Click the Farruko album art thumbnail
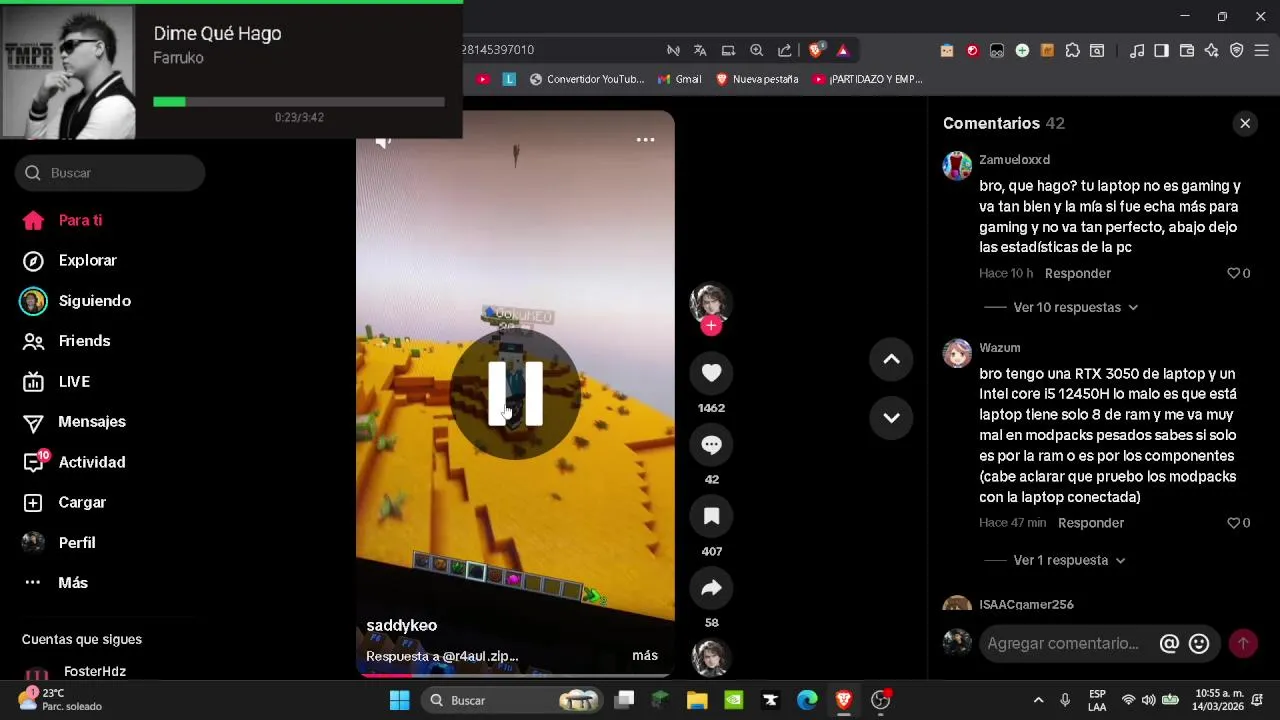The image size is (1280, 720). pyautogui.click(x=69, y=72)
